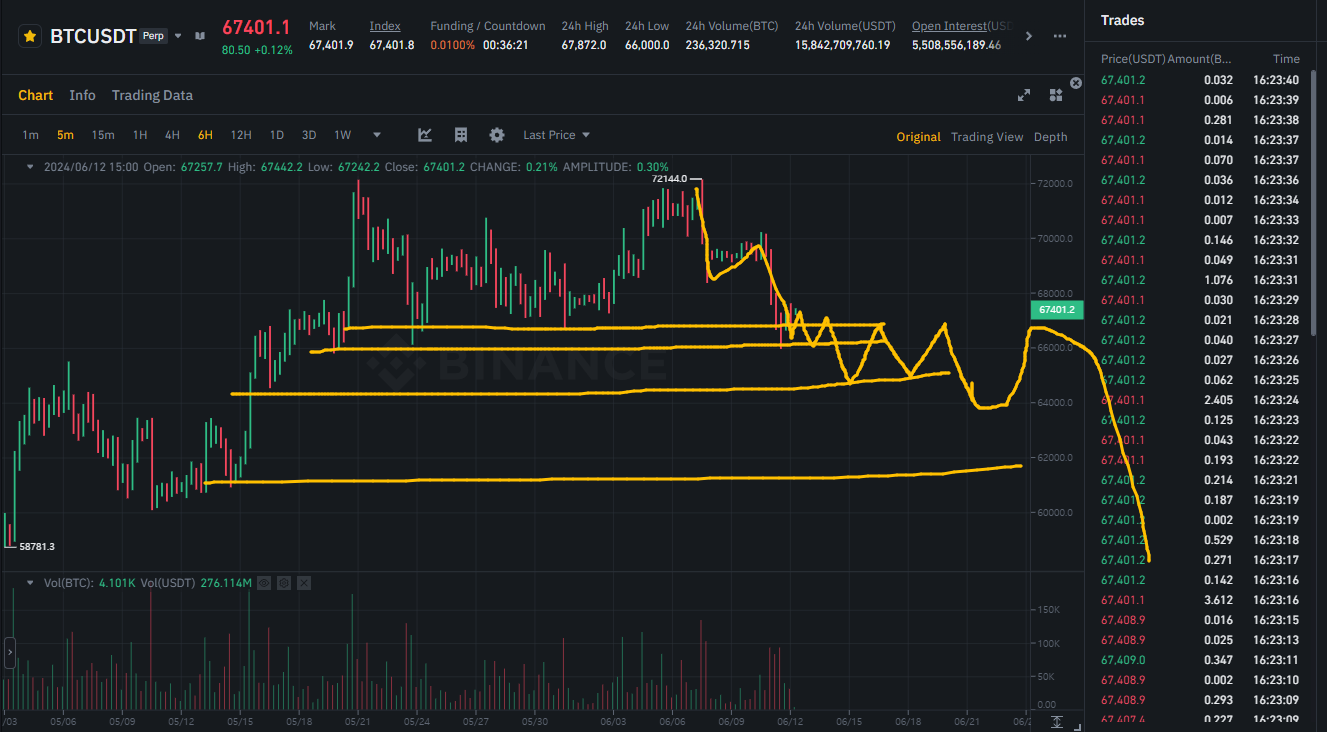The height and width of the screenshot is (732, 1327).
Task: Click the Mark price value 67,401.9
Action: 331,46
